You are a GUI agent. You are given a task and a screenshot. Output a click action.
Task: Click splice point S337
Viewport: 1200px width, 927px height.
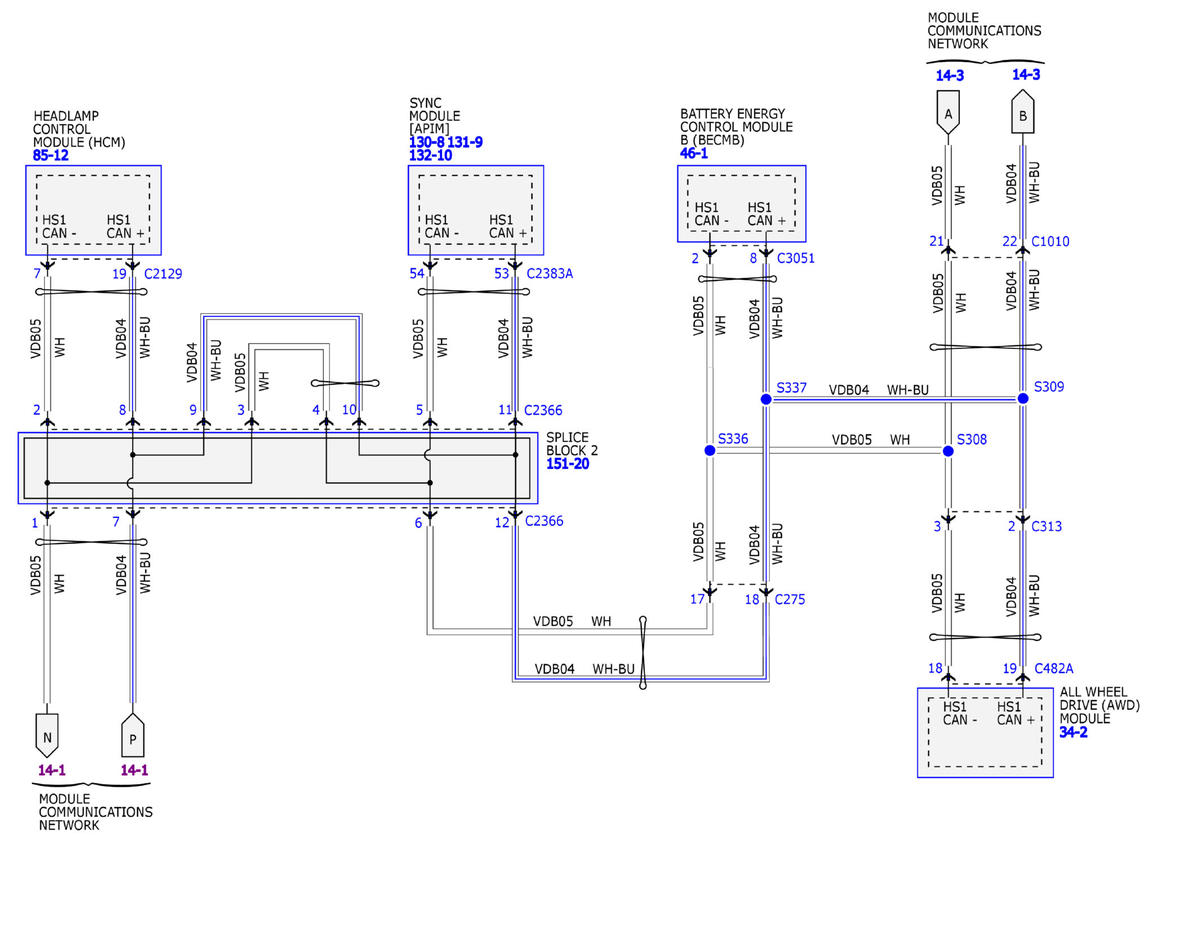click(766, 399)
